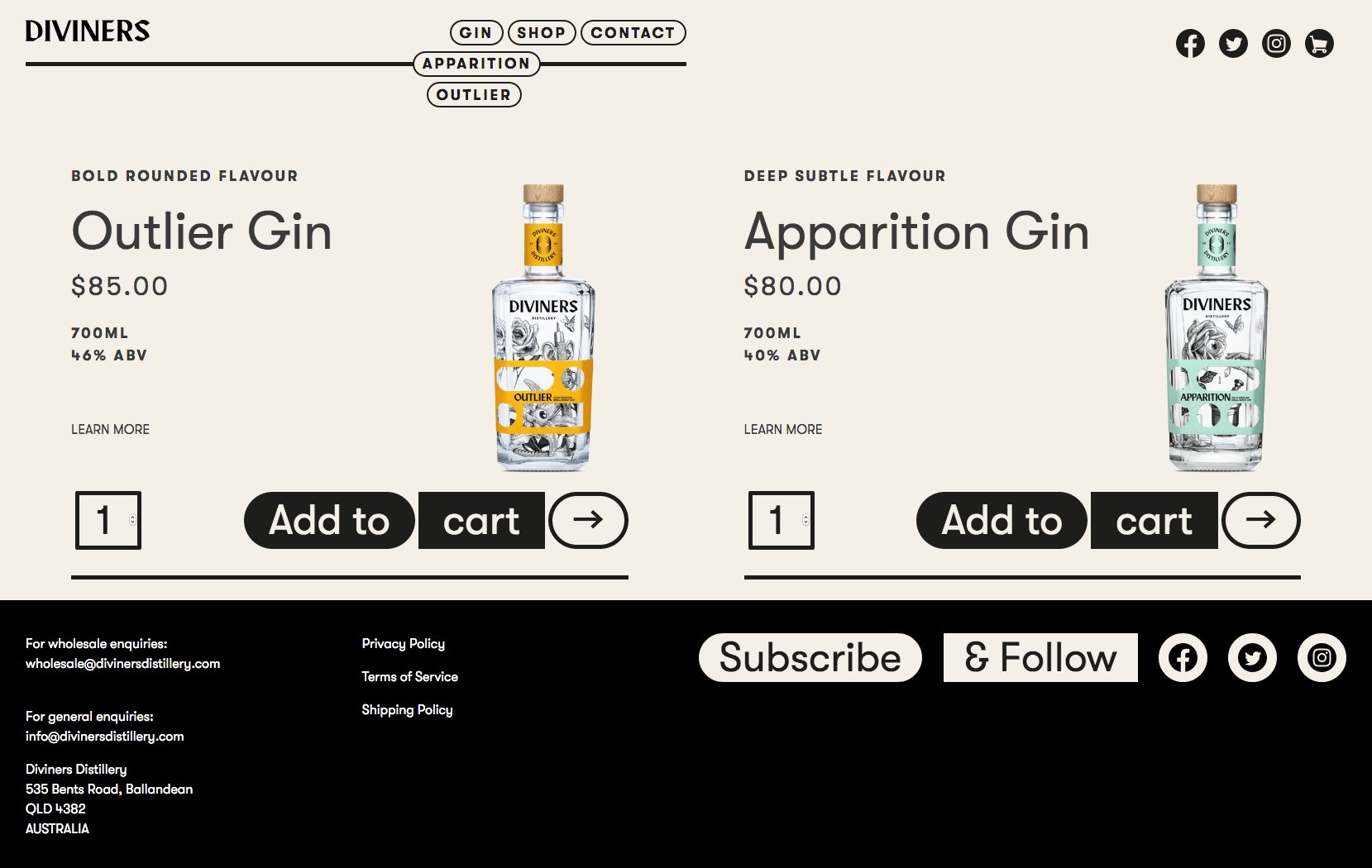The image size is (1372, 868).
Task: Open the shopping cart icon
Action: 1319,44
